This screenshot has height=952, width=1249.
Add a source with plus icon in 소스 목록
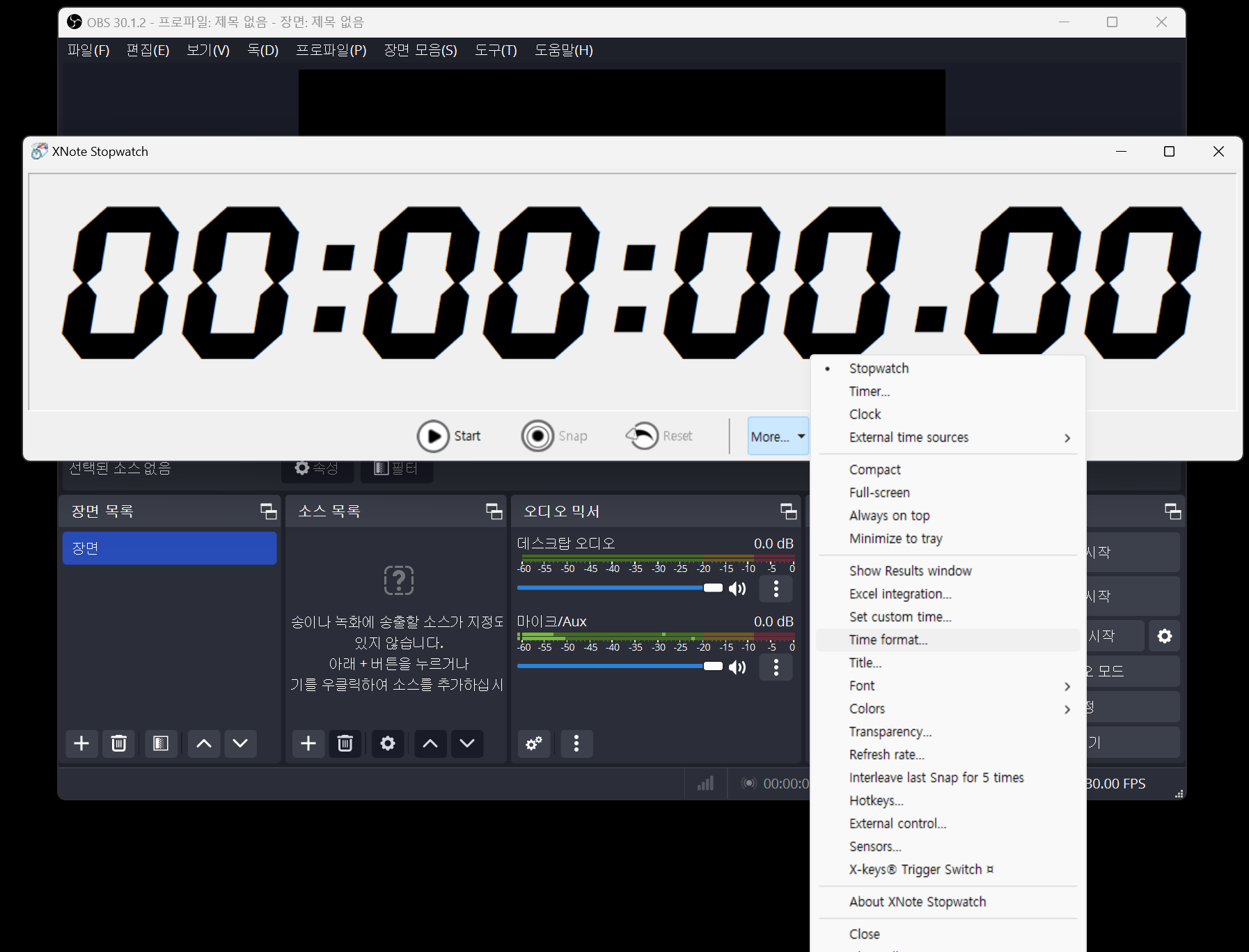[x=308, y=744]
